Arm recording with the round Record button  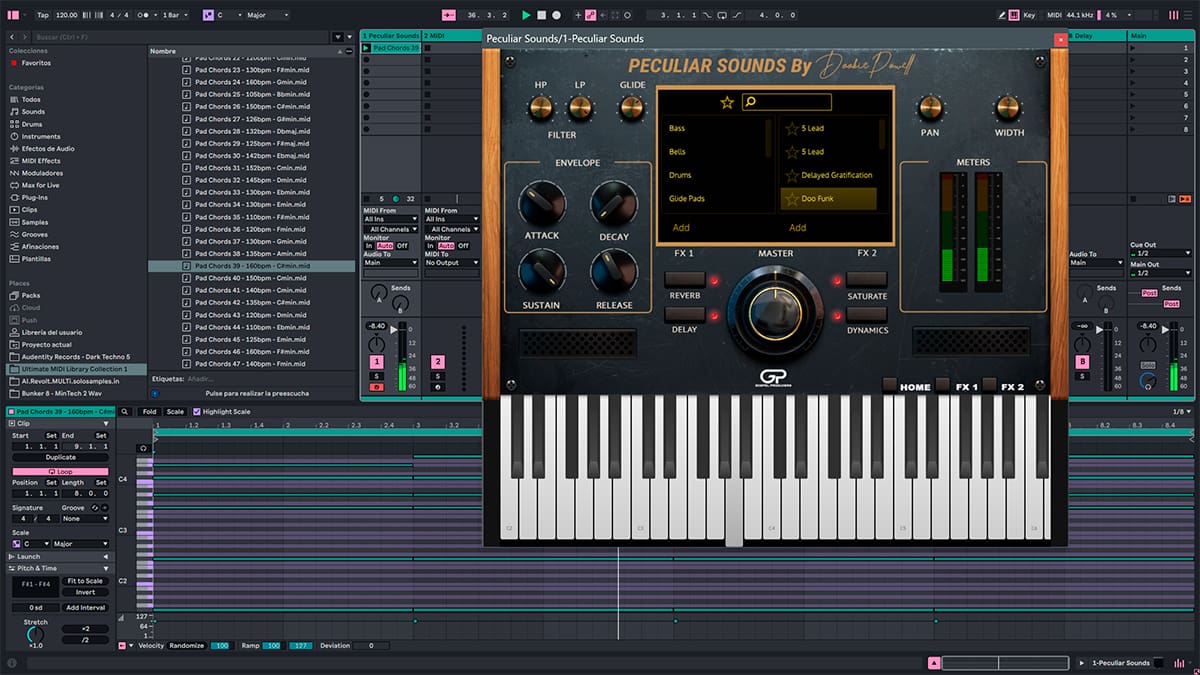[x=556, y=15]
